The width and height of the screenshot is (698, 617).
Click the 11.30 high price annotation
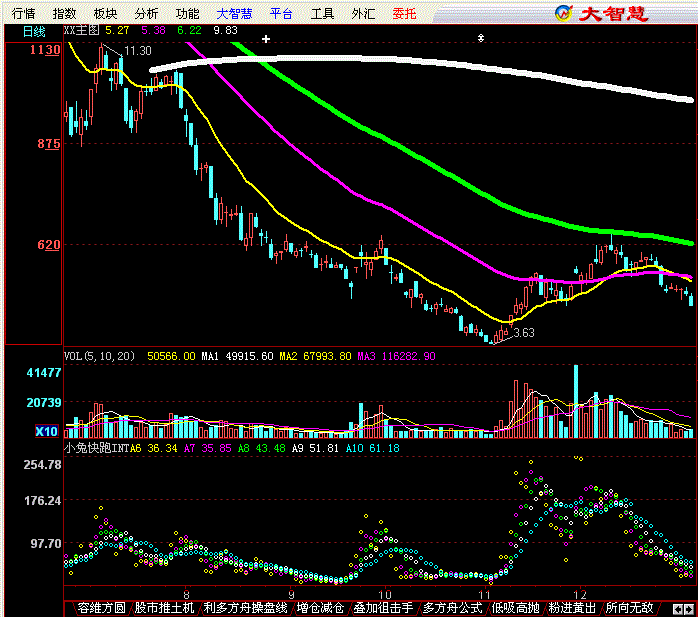pyautogui.click(x=138, y=51)
